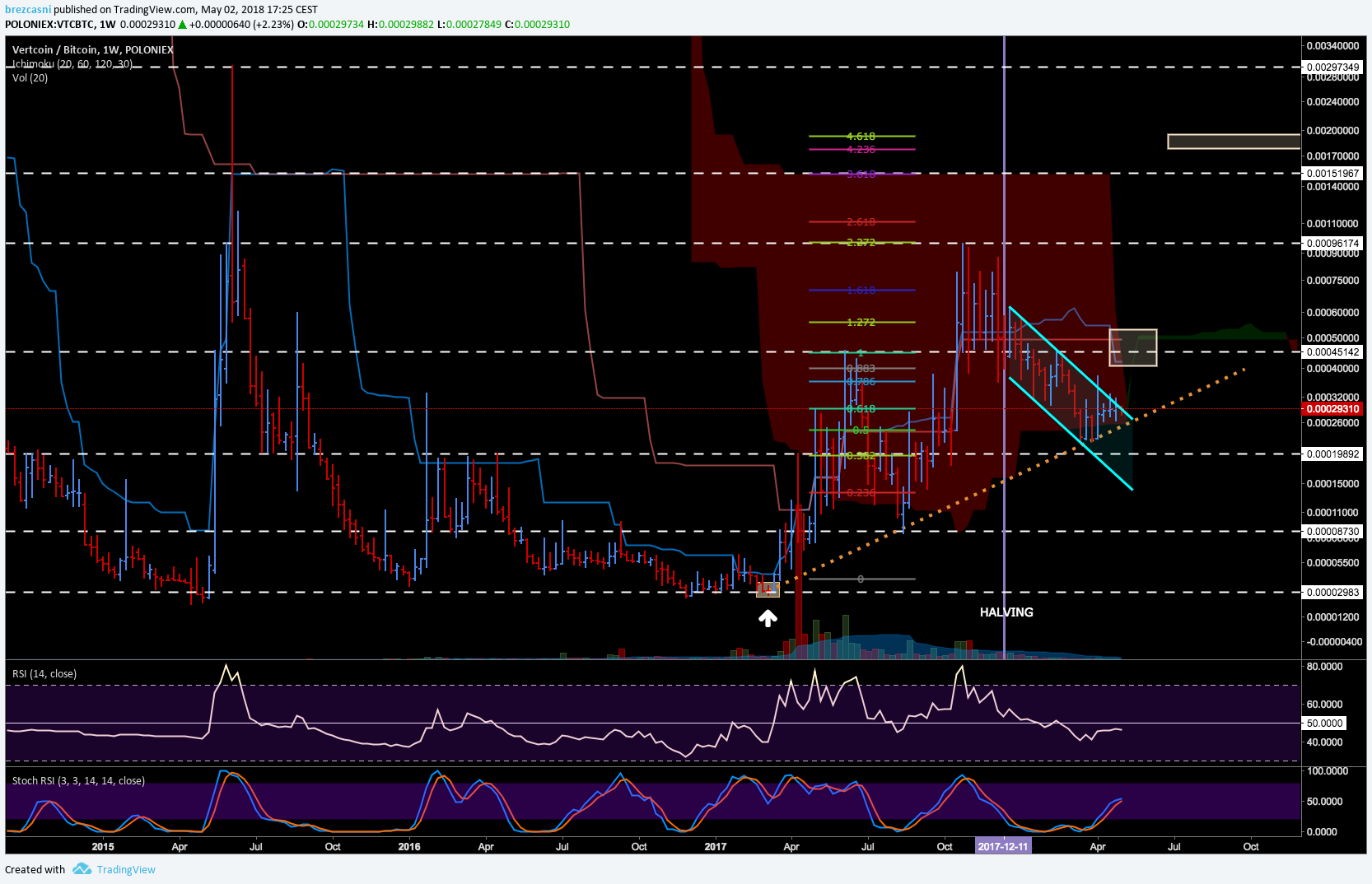
Task: Open the brezcasni author profile link
Action: [x=28, y=10]
